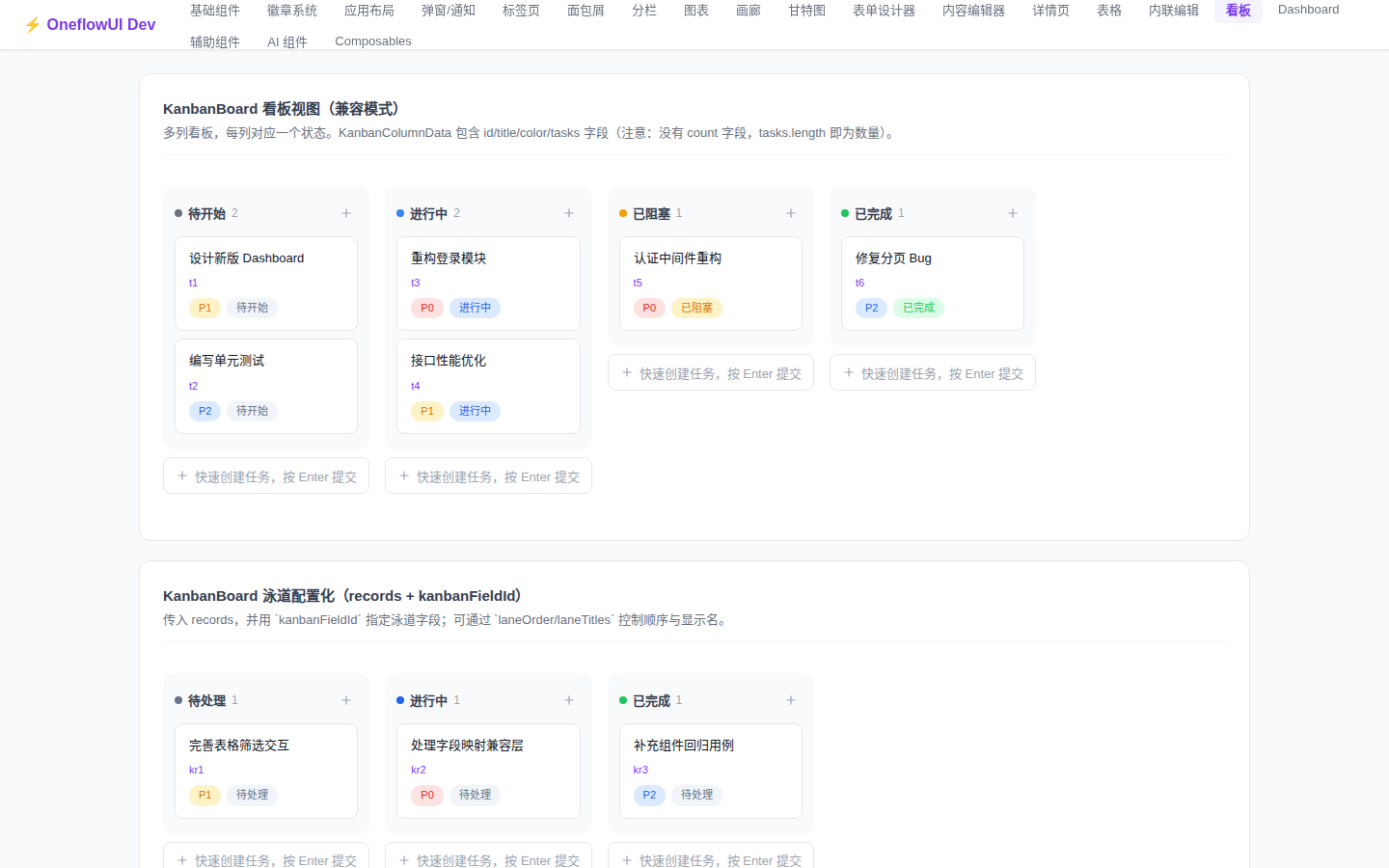Open the 编写单元测试 task card
1389x868 pixels.
point(266,386)
